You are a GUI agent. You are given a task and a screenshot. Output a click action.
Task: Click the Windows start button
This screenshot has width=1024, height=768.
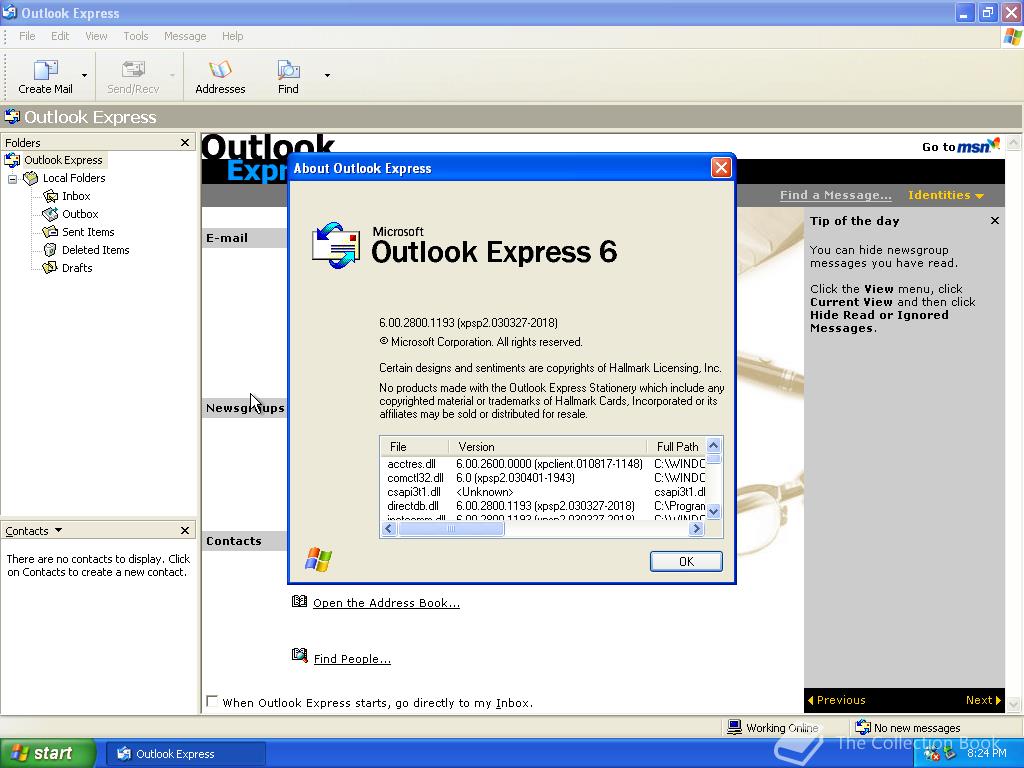(x=48, y=753)
